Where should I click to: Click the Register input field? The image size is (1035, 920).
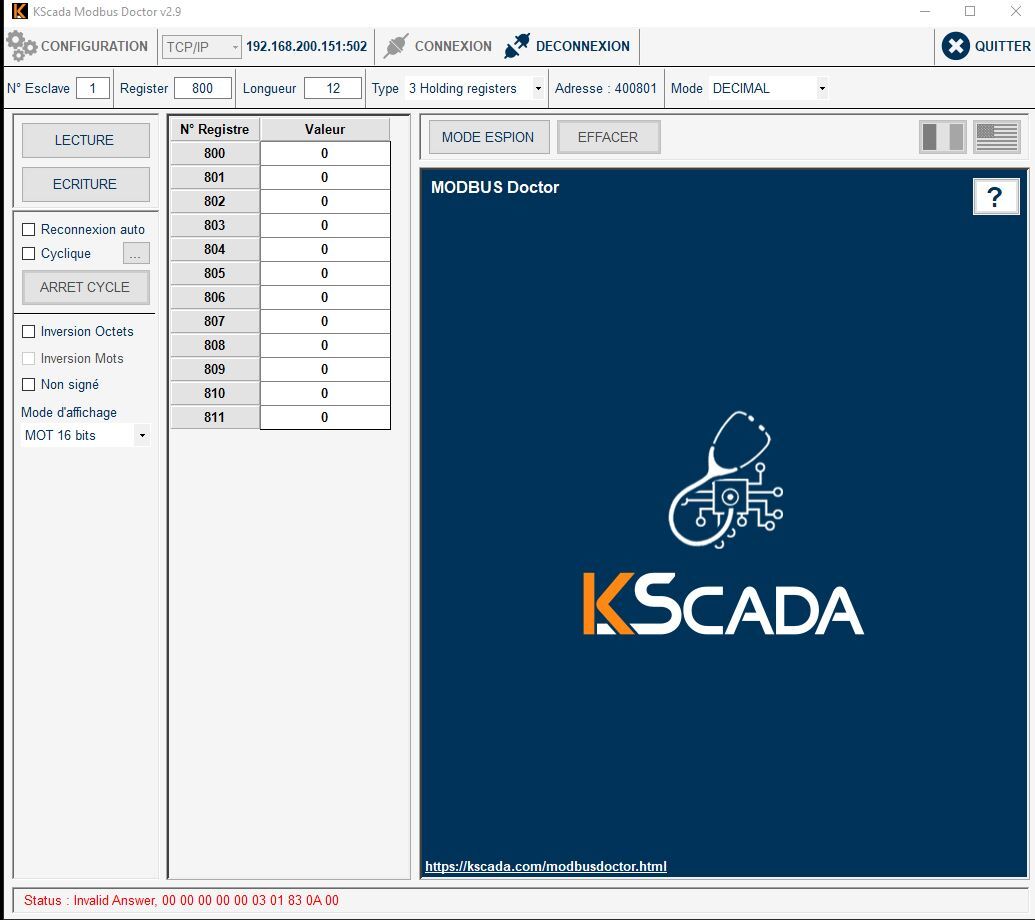(x=203, y=88)
